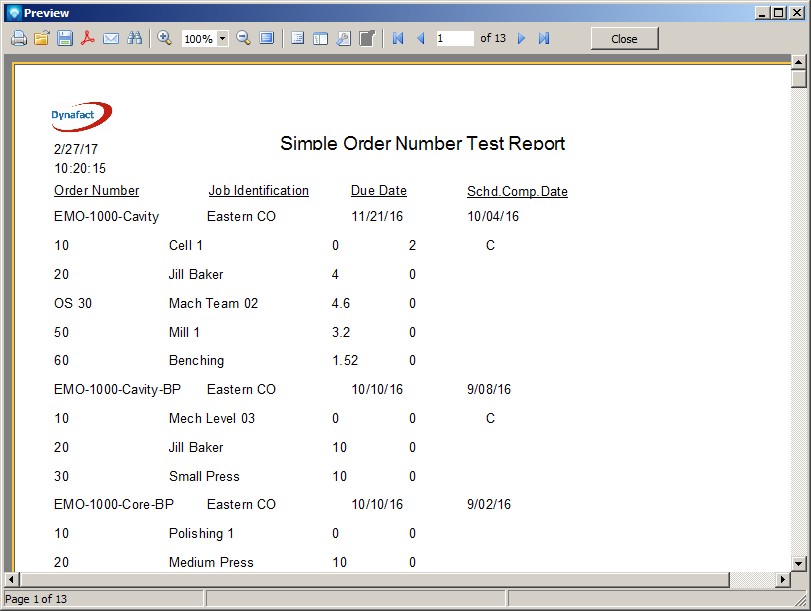Send report by email envelope icon
Viewport: 811px width, 611px height.
point(111,38)
